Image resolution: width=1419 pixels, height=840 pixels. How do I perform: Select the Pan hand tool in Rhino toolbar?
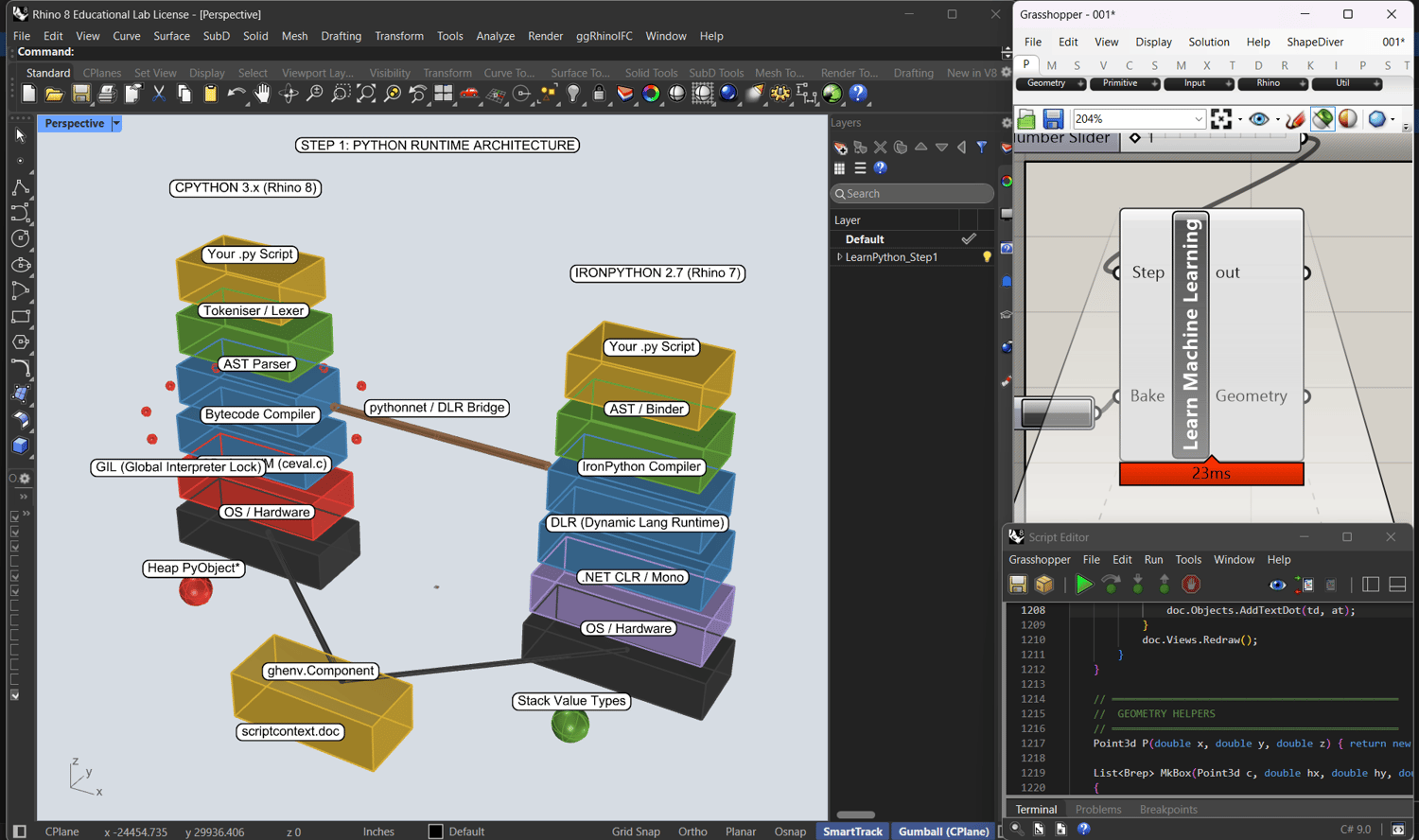263,94
